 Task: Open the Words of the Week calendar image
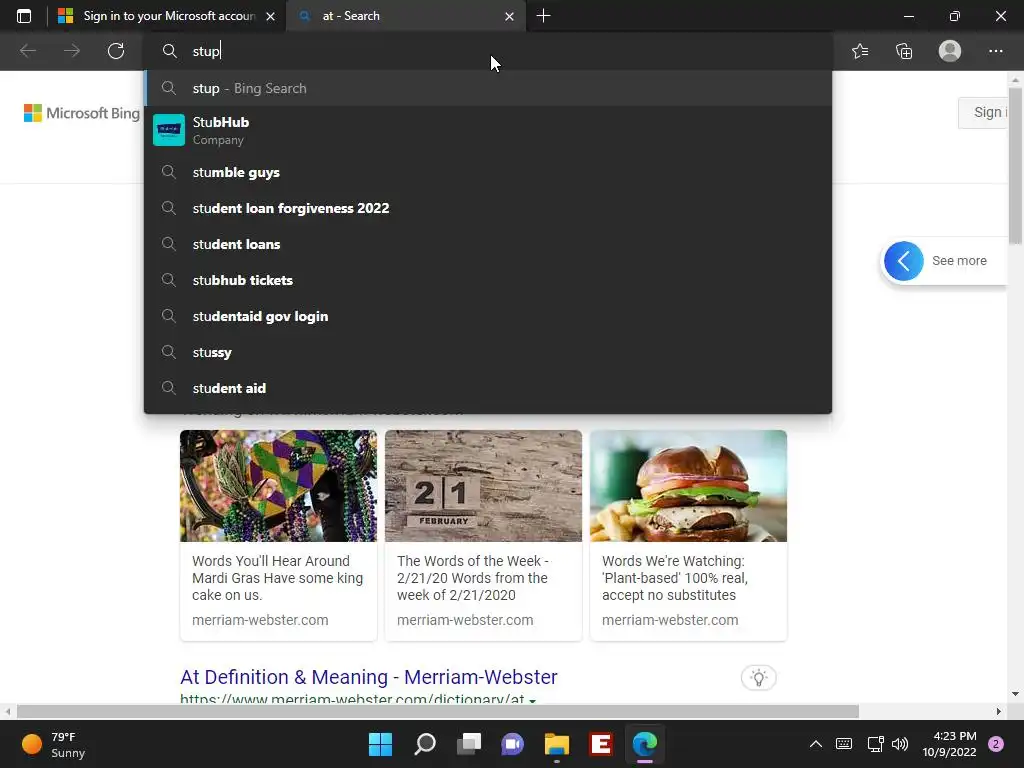[x=483, y=486]
